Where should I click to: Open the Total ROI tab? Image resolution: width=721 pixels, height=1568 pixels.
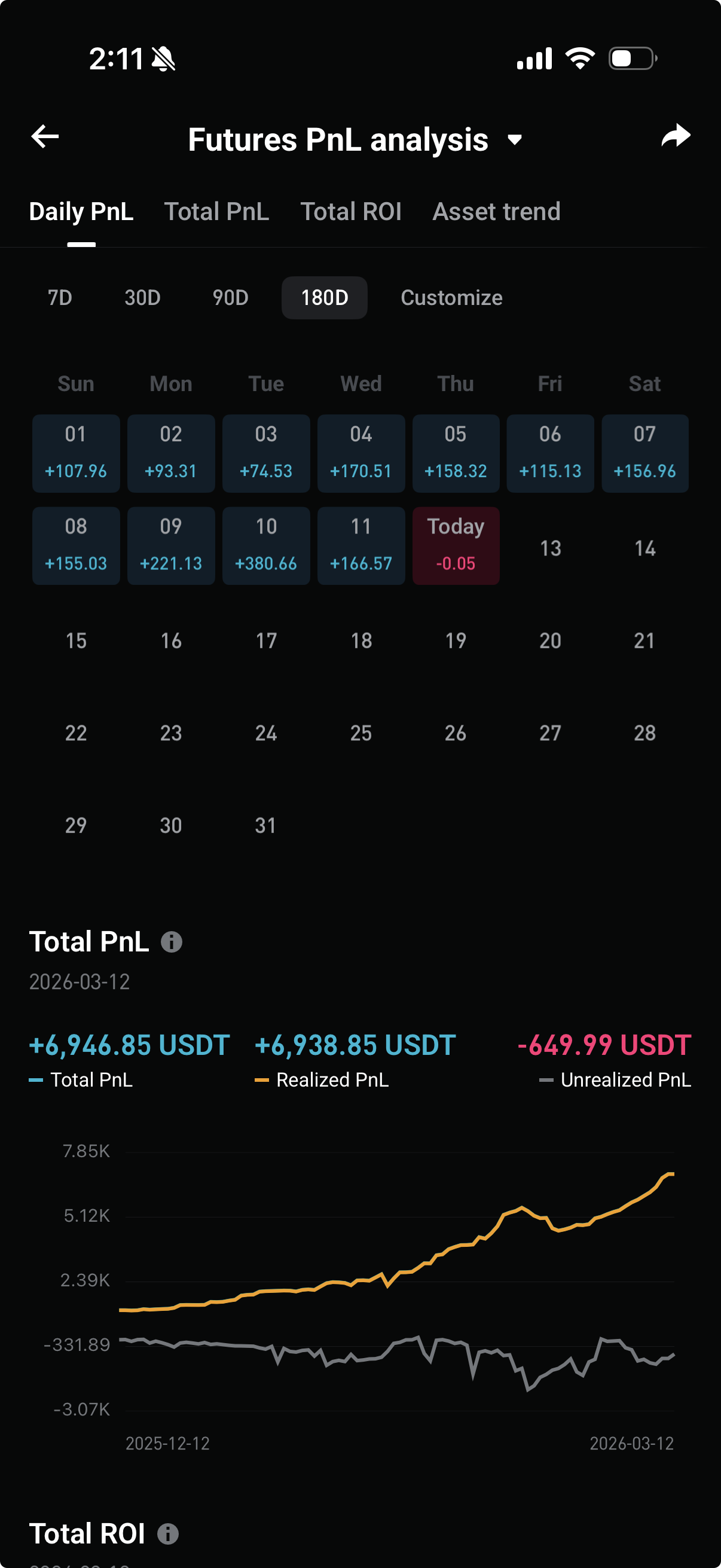click(x=350, y=212)
